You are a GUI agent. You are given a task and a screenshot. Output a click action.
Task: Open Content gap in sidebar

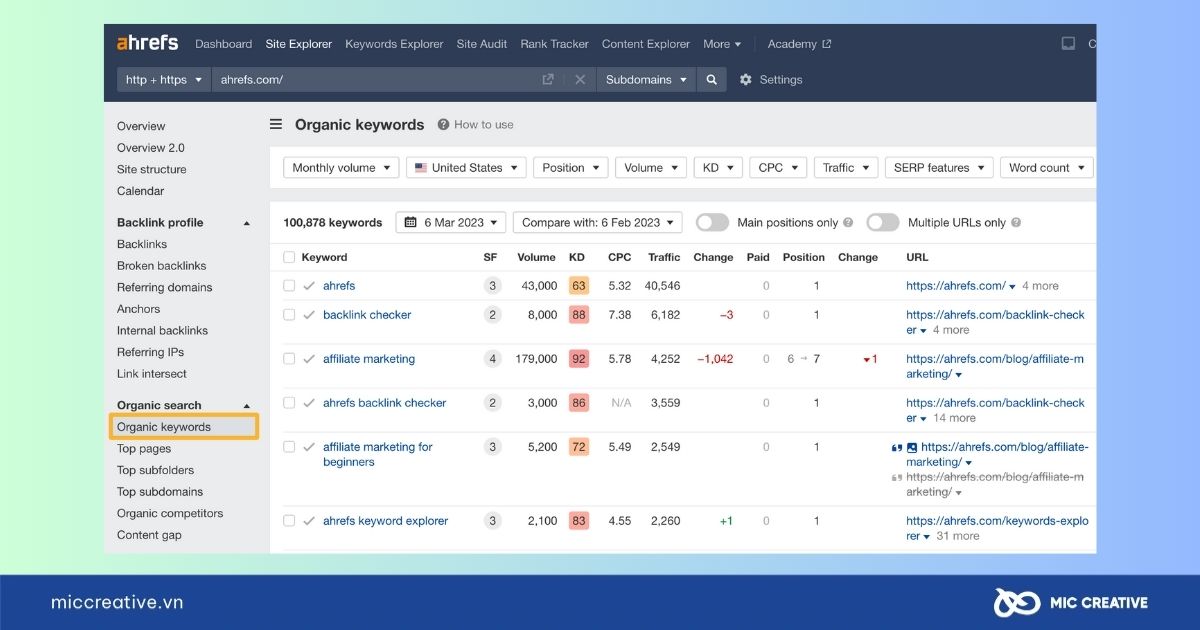coord(150,535)
